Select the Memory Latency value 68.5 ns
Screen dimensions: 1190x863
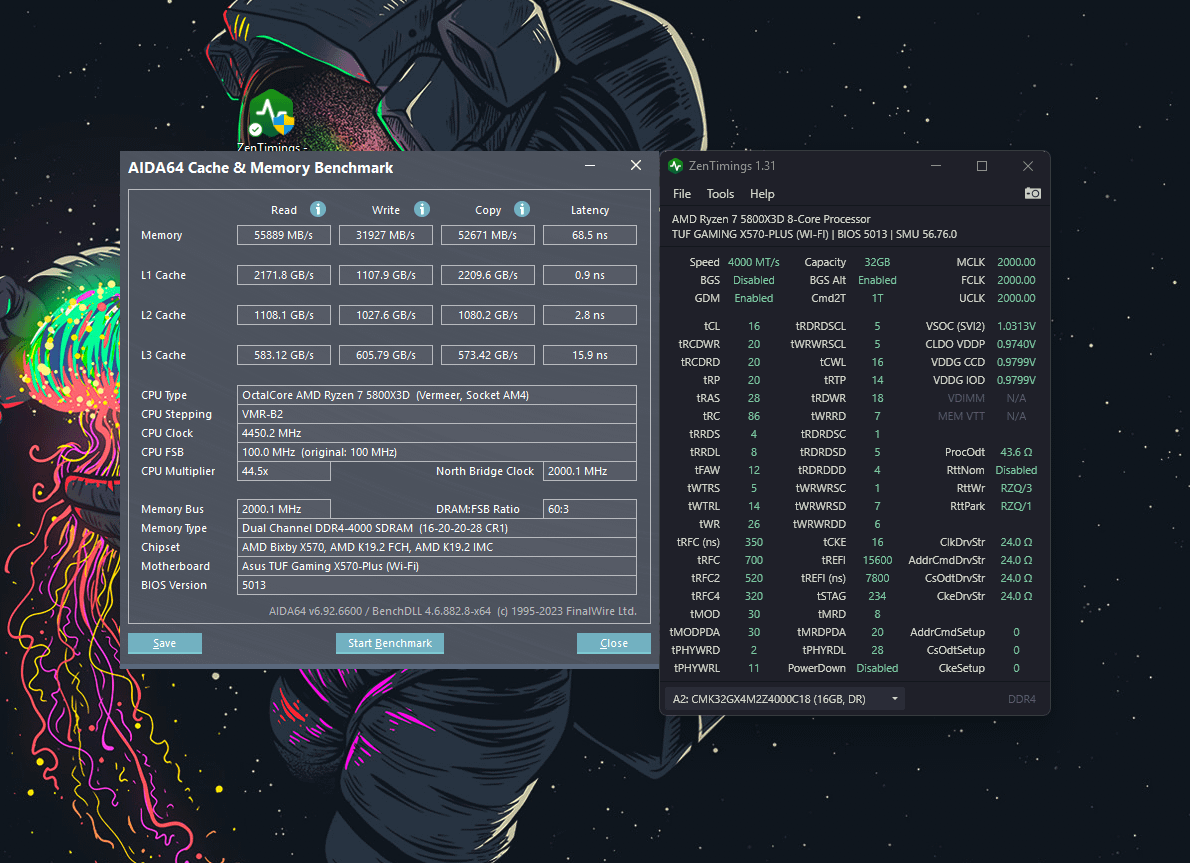pos(590,235)
